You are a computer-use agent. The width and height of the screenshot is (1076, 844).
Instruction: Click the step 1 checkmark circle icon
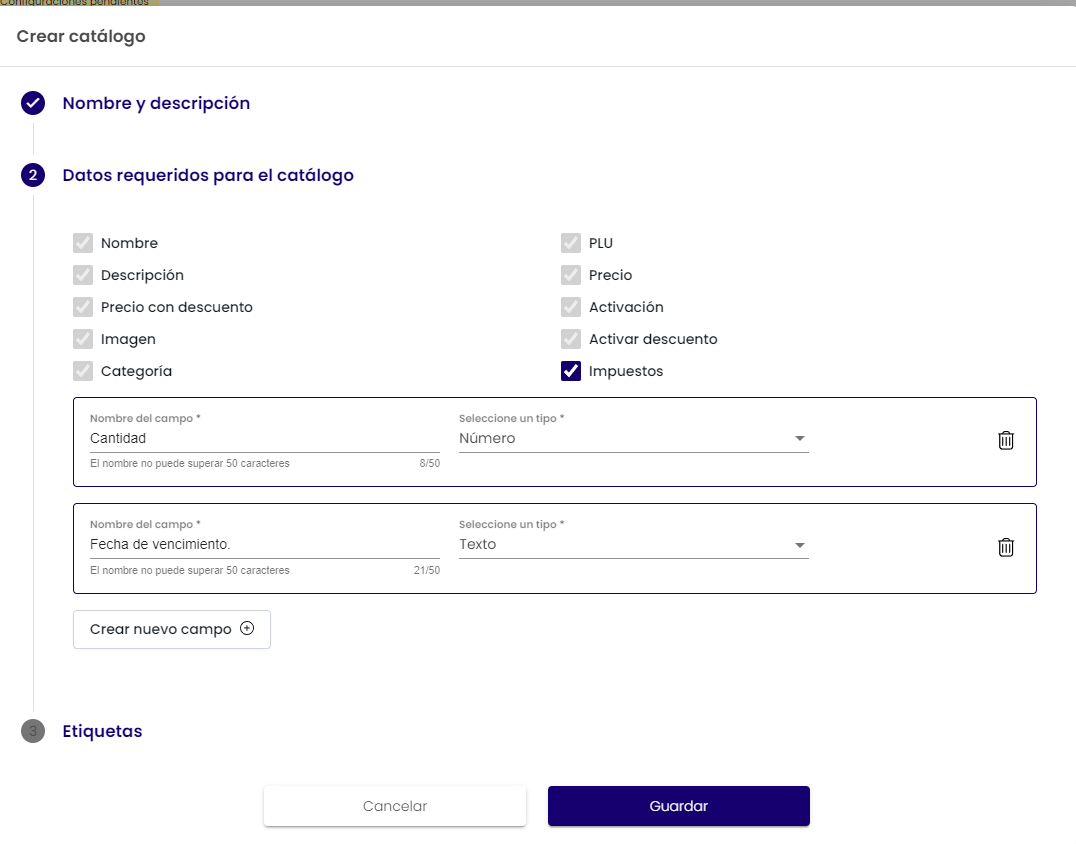[x=33, y=103]
